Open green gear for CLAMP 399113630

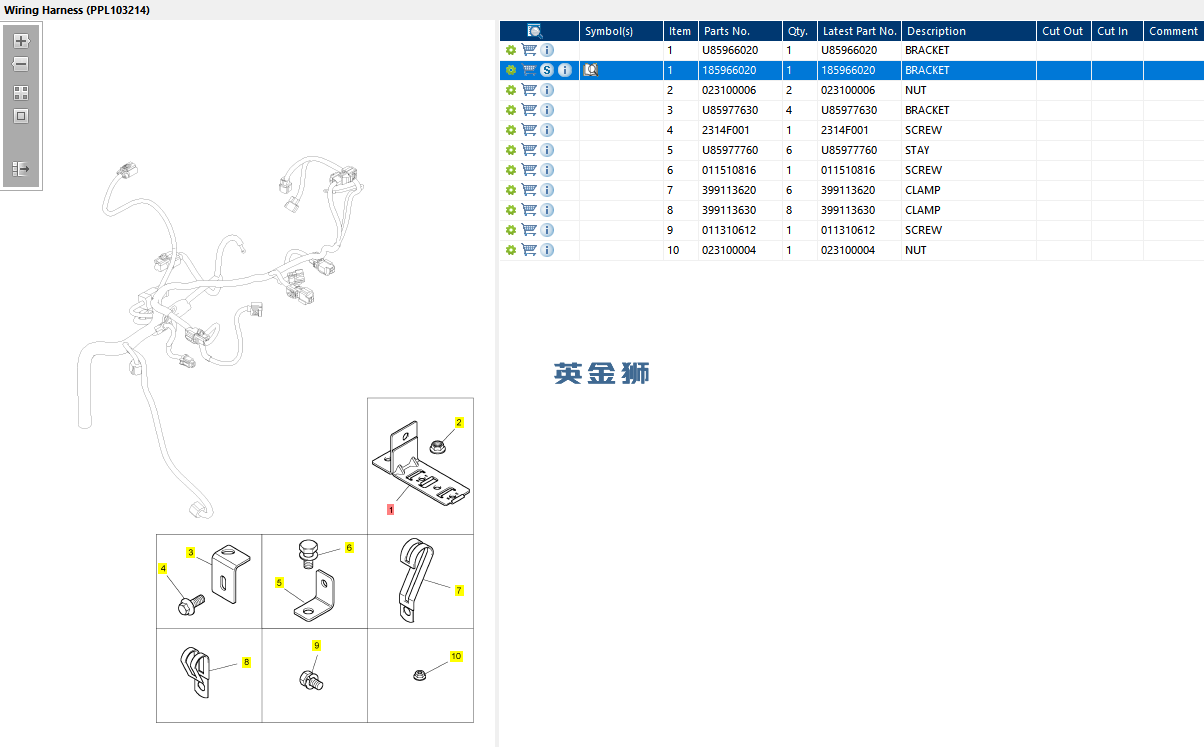[511, 210]
